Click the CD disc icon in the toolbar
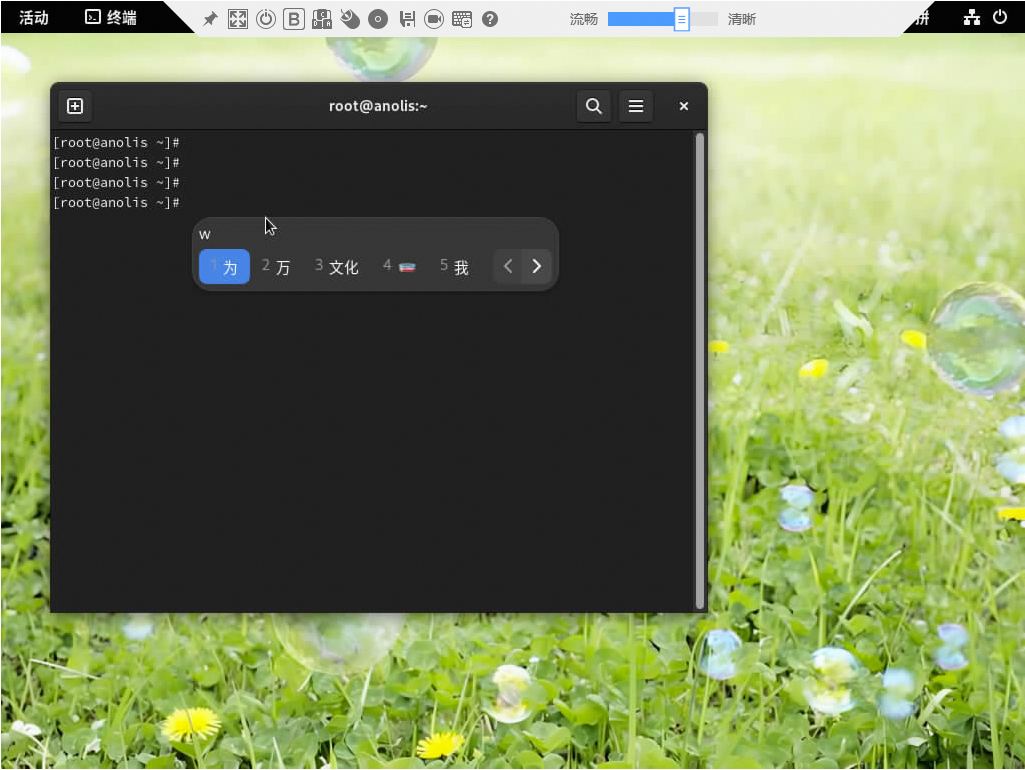 pyautogui.click(x=378, y=19)
